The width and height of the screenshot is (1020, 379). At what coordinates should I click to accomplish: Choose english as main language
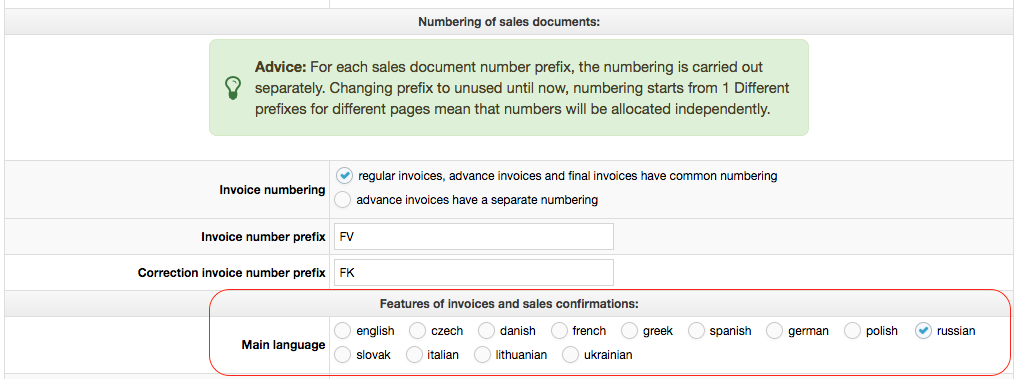342,331
